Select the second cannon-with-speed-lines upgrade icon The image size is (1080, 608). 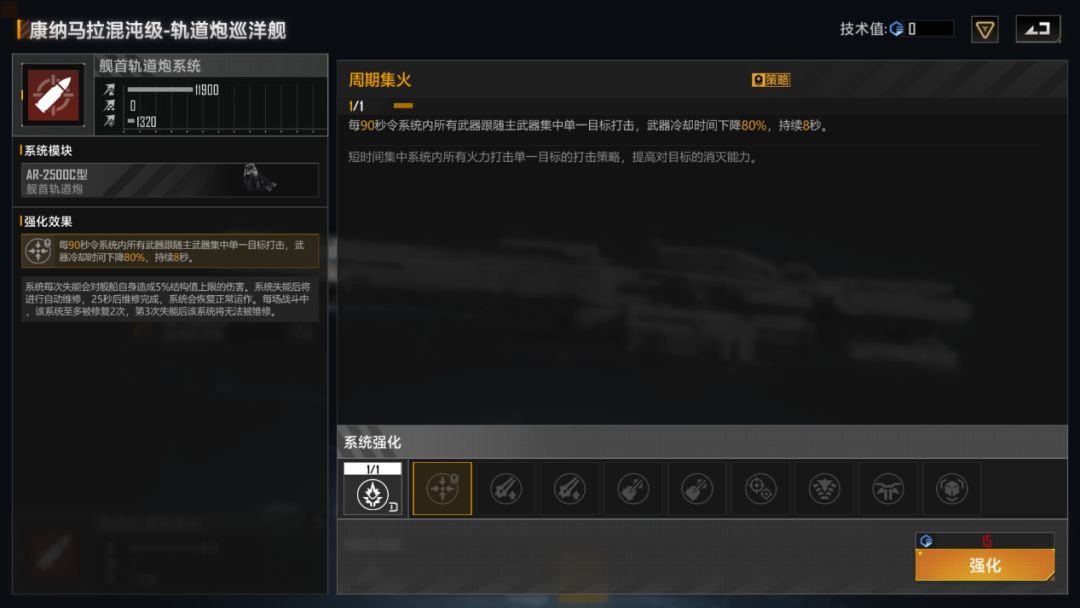pos(697,489)
